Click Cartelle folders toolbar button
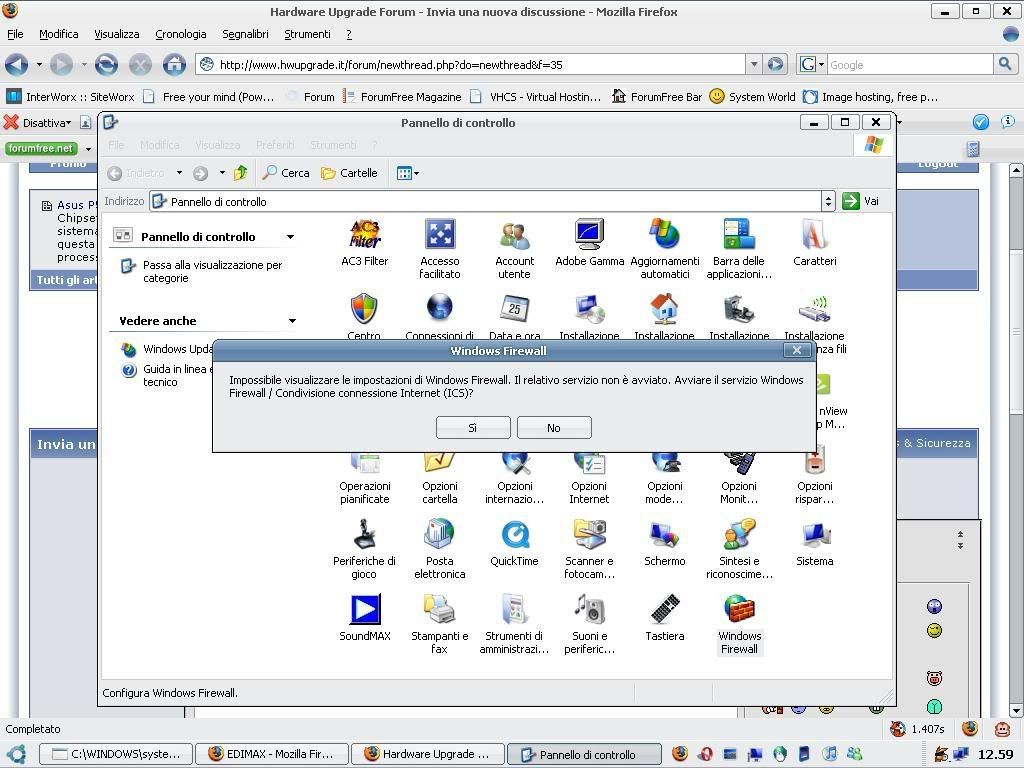 (x=349, y=173)
